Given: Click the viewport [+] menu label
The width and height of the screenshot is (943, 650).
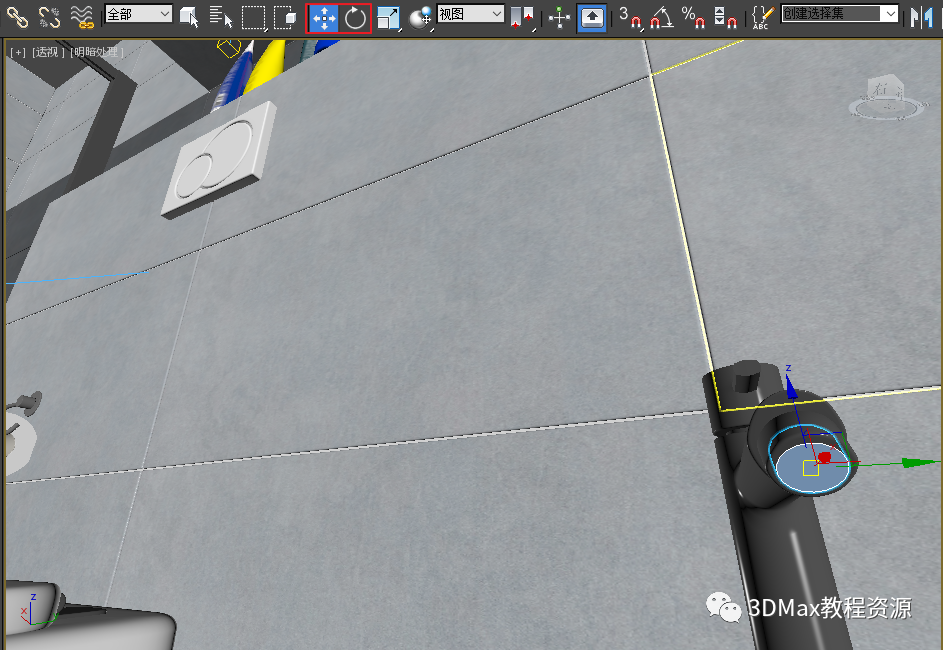Looking at the screenshot, I should [x=18, y=52].
